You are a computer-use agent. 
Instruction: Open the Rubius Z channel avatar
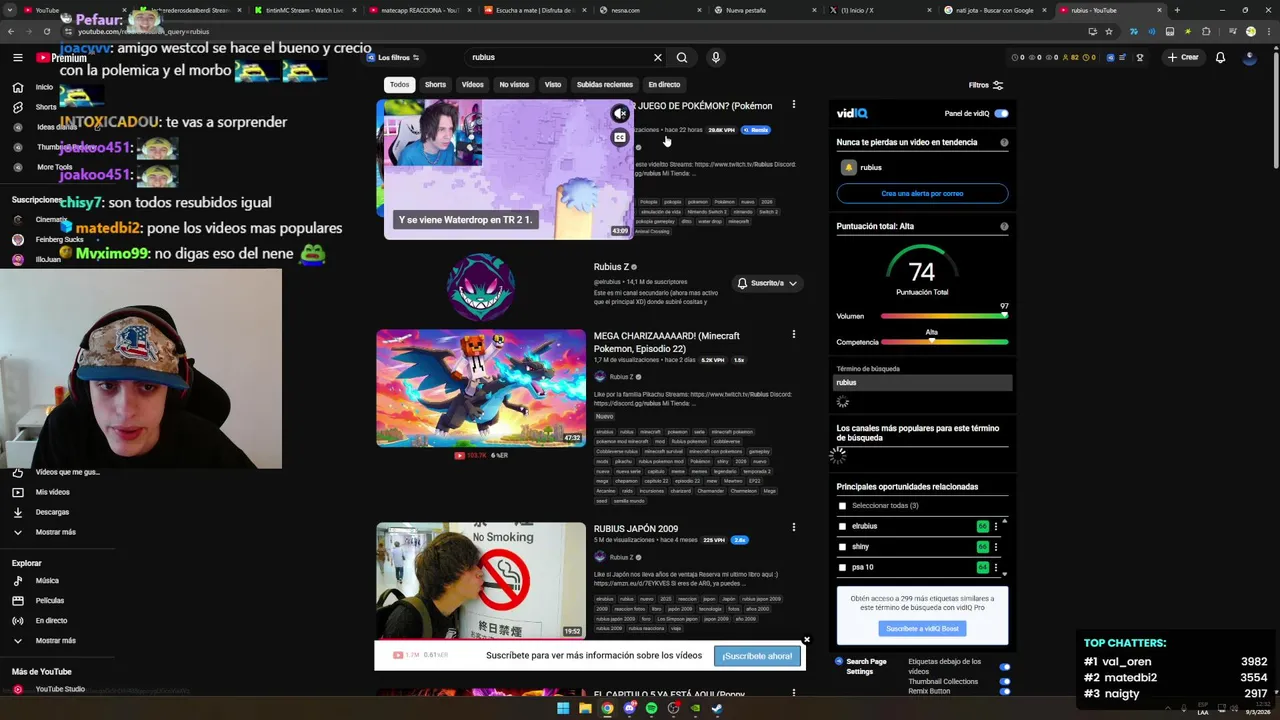coord(481,287)
